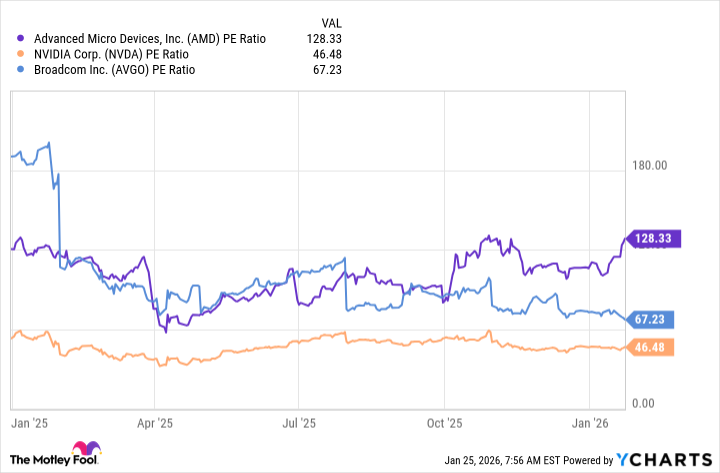Toggle the Broadcom Inc. PE Ratio series
This screenshot has width=720, height=473.
coord(112,70)
